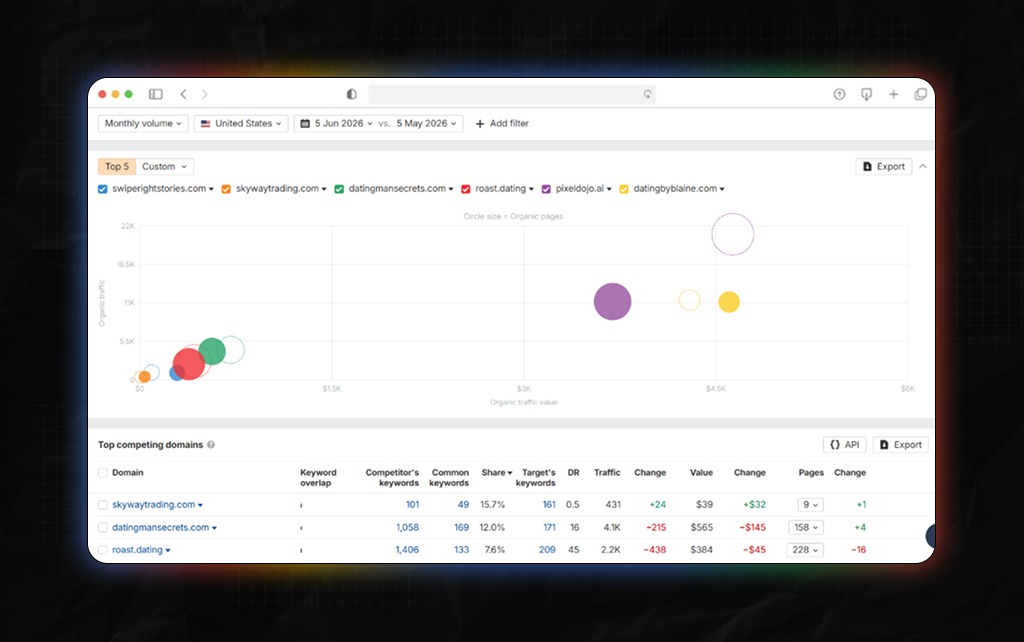Open the 5 May 2026 comparison date dropdown

pos(426,123)
